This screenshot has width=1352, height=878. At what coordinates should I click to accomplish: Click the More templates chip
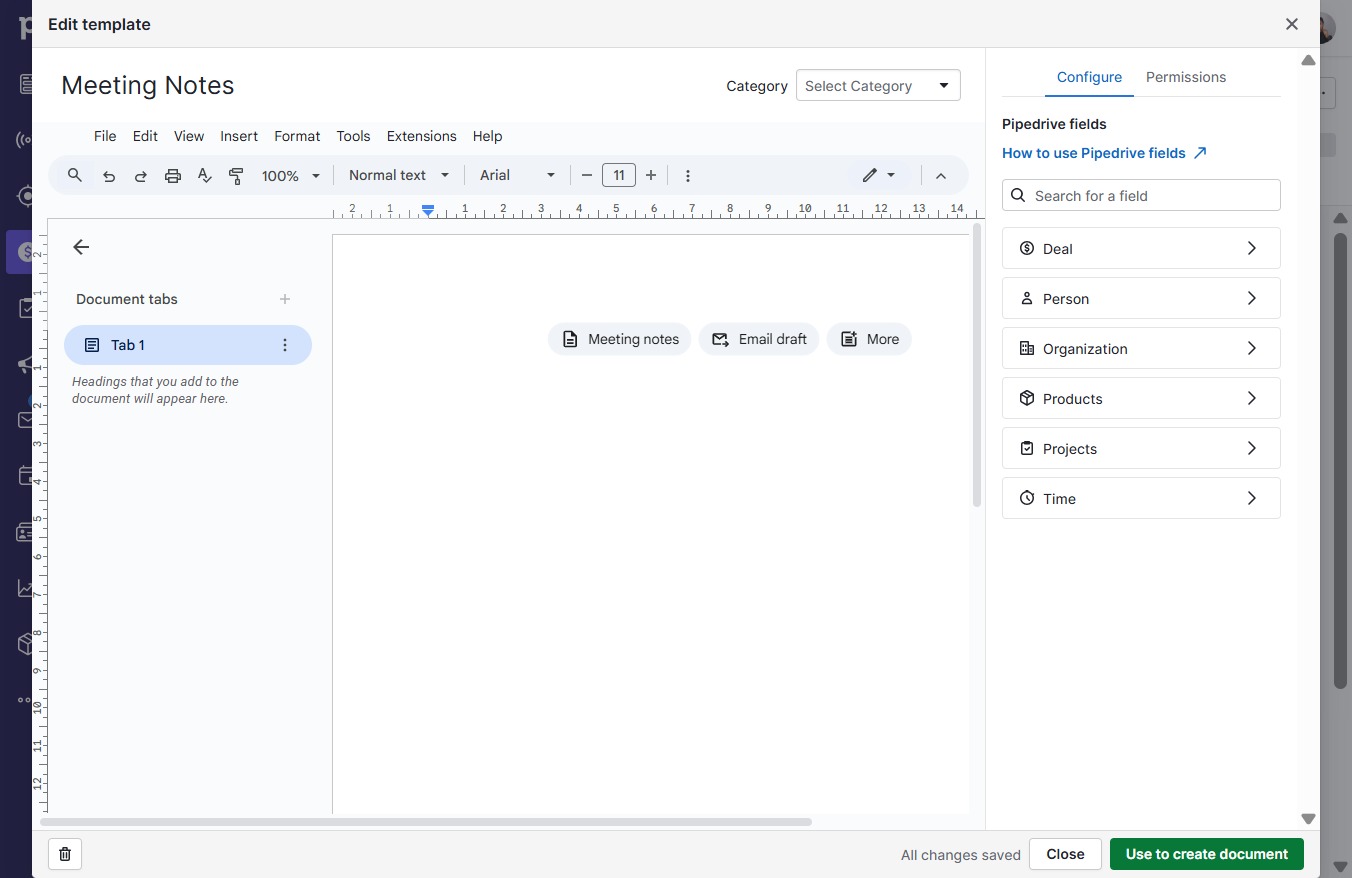[869, 339]
